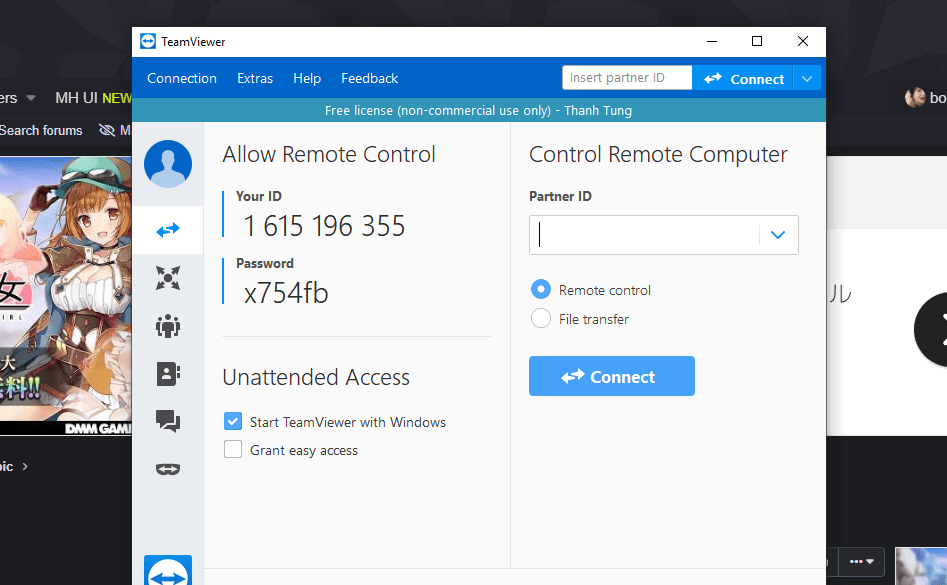Click Search forums in the browser
Image resolution: width=947 pixels, height=585 pixels.
[41, 130]
